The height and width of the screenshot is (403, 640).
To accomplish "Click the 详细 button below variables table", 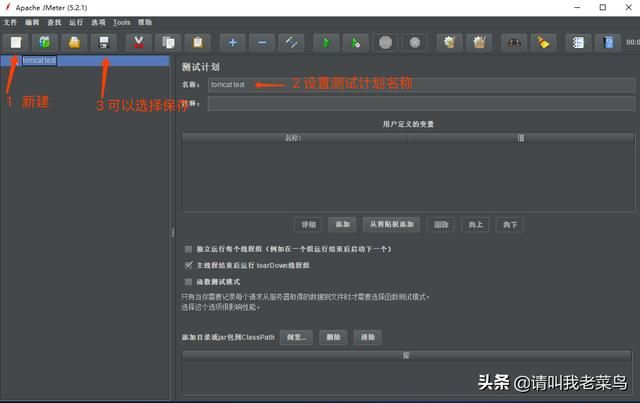I will [x=308, y=225].
